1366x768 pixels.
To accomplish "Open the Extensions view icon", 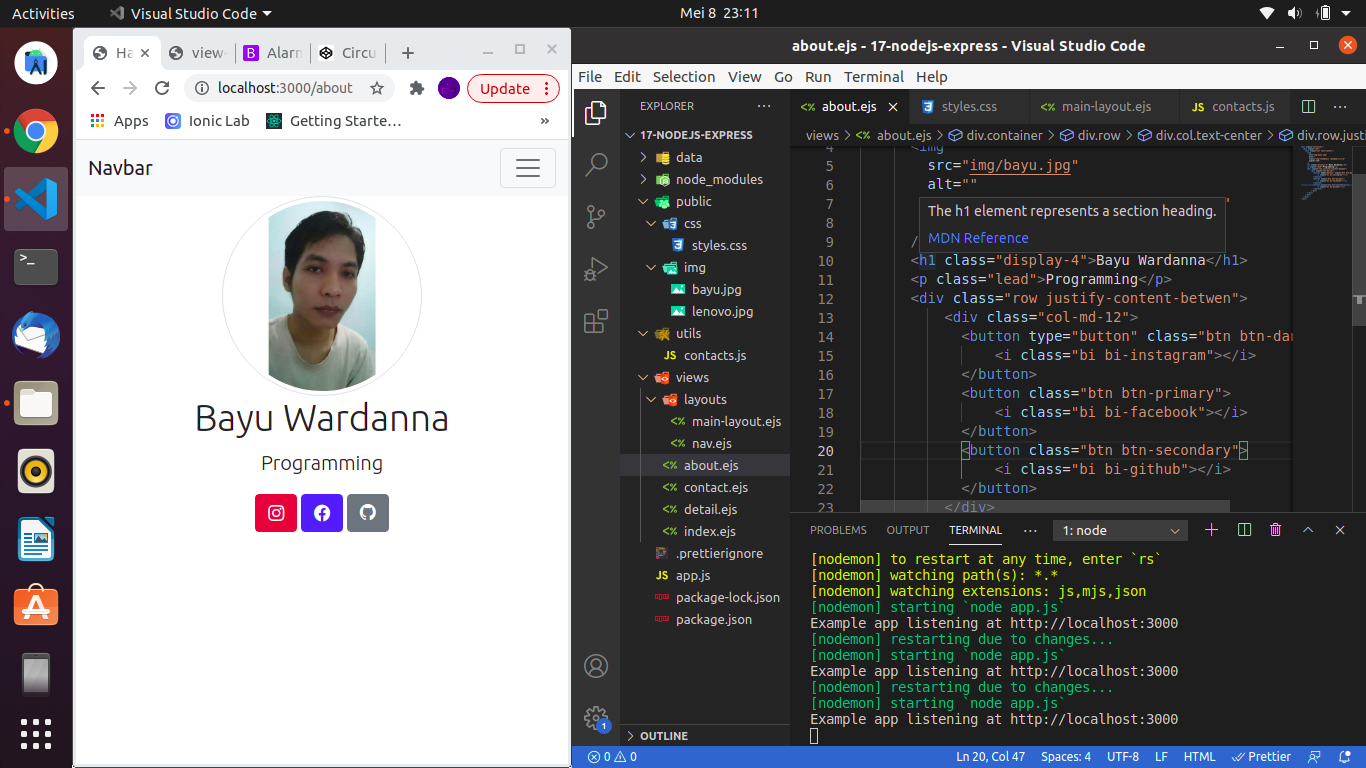I will pos(596,321).
